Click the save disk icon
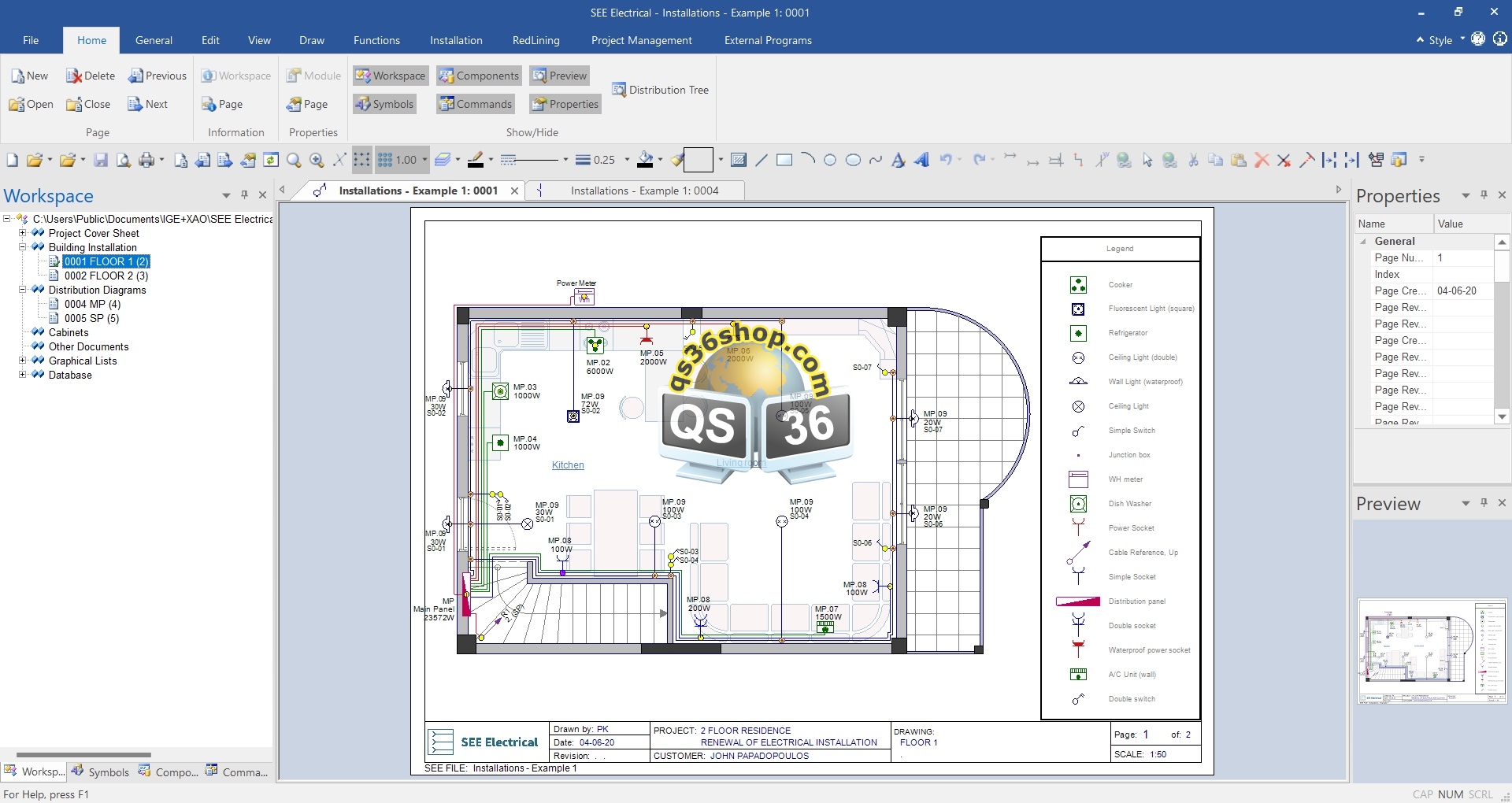The width and height of the screenshot is (1512, 803). point(101,161)
